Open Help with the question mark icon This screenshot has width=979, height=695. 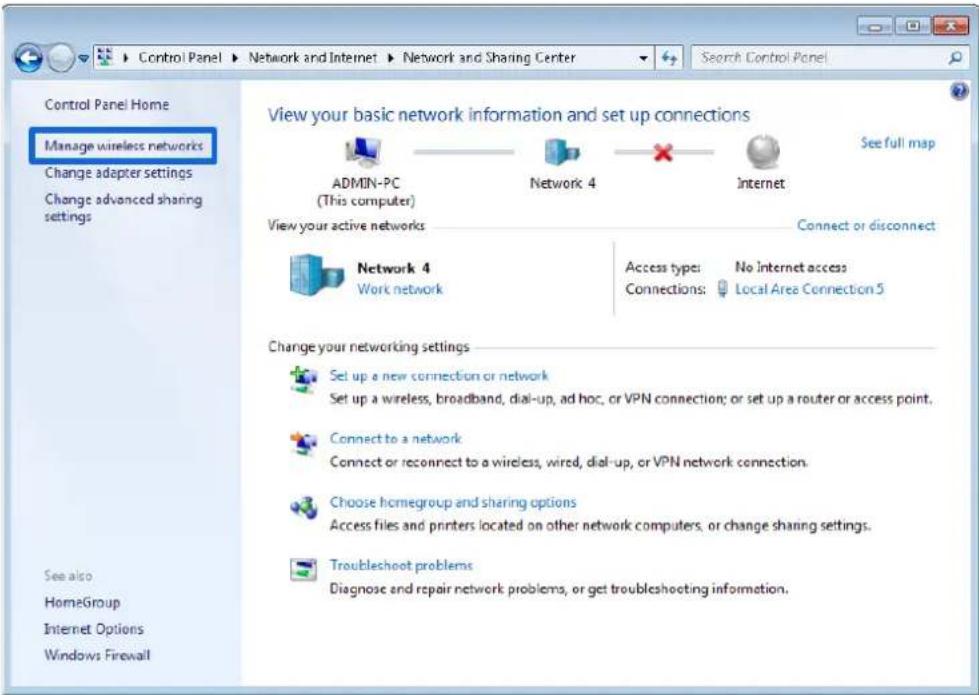959,92
